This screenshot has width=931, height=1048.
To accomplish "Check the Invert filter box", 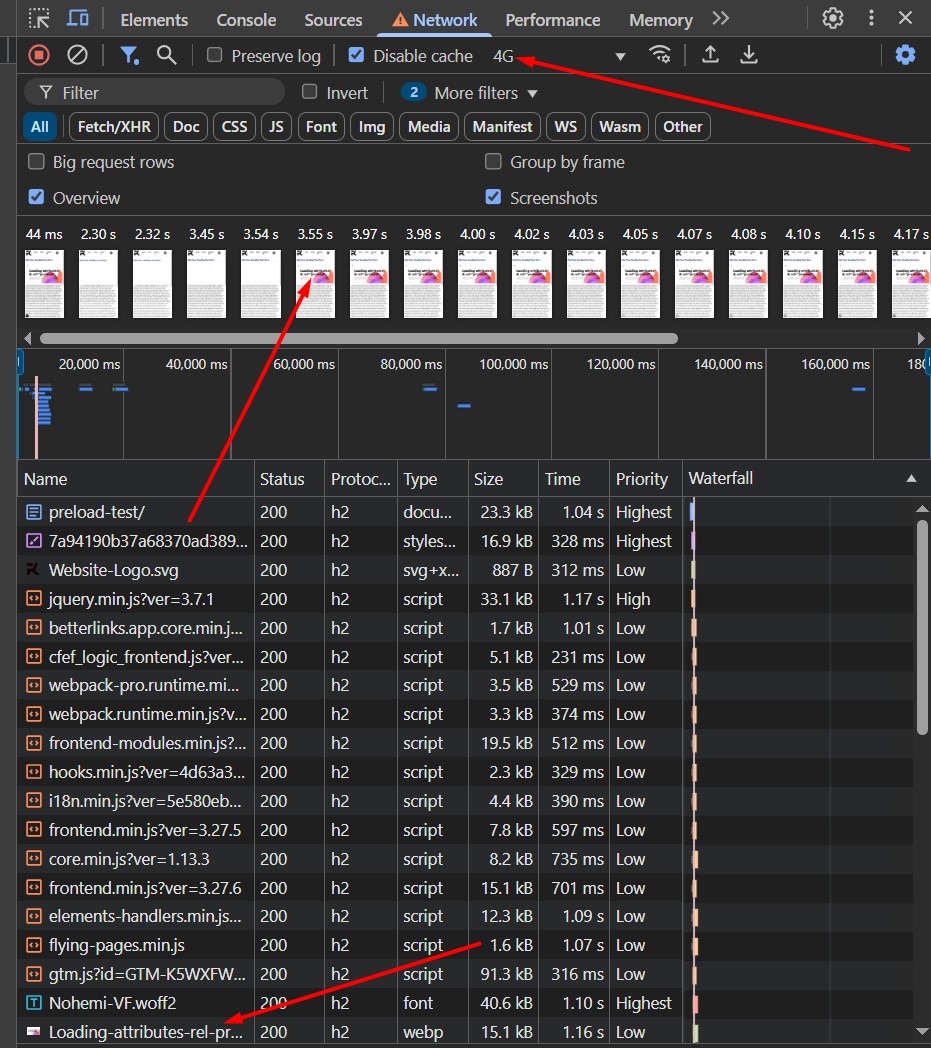I will click(309, 92).
